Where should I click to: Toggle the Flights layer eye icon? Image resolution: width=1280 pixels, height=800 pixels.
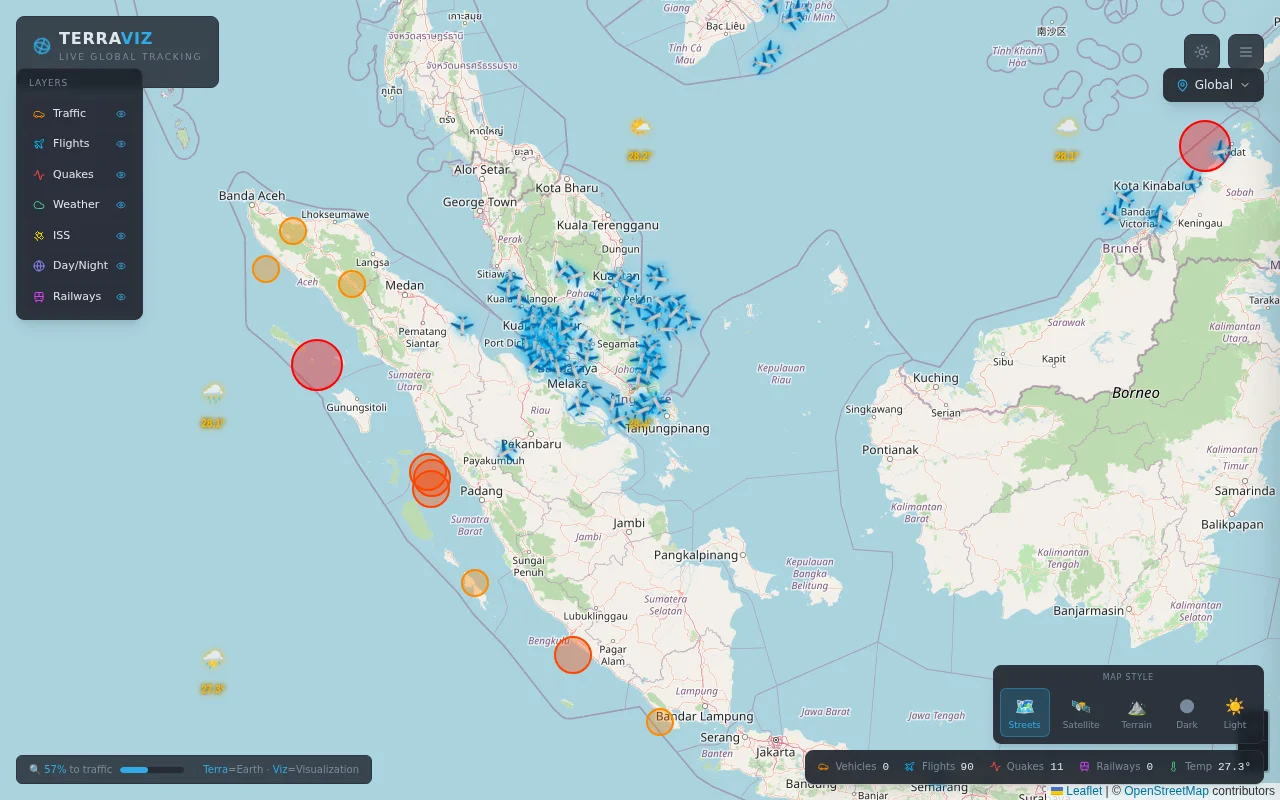pyautogui.click(x=121, y=144)
